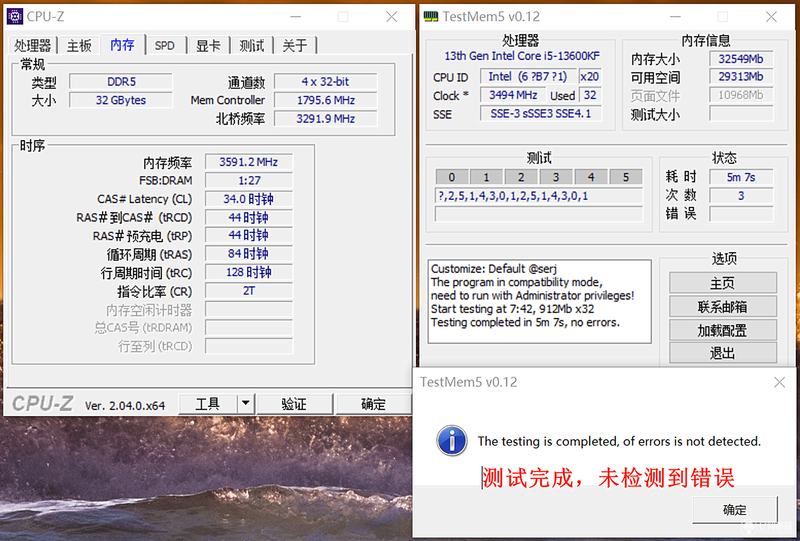Click the SSE-3 sSSE3 SSE4.1 value
The width and height of the screenshot is (800, 541).
[540, 114]
